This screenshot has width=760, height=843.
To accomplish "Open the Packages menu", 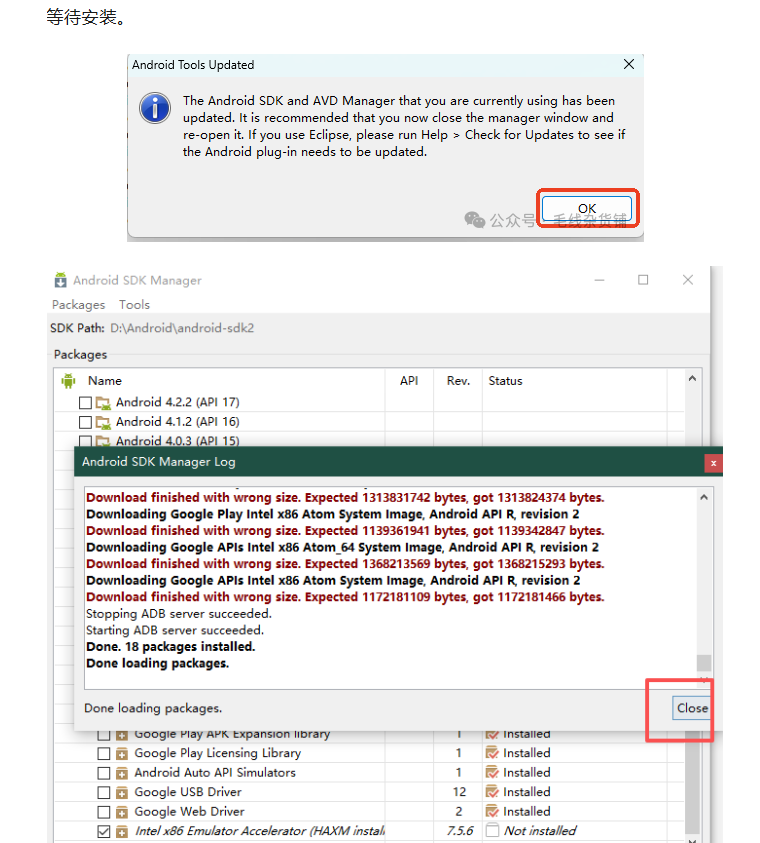I will (x=78, y=304).
